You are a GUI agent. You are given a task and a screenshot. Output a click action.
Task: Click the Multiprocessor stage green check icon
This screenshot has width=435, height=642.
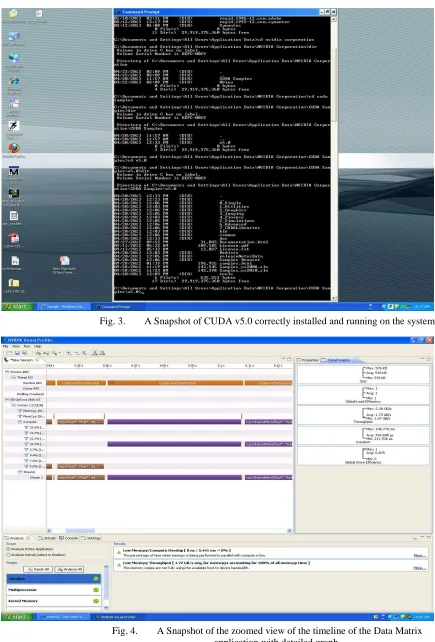[96, 590]
